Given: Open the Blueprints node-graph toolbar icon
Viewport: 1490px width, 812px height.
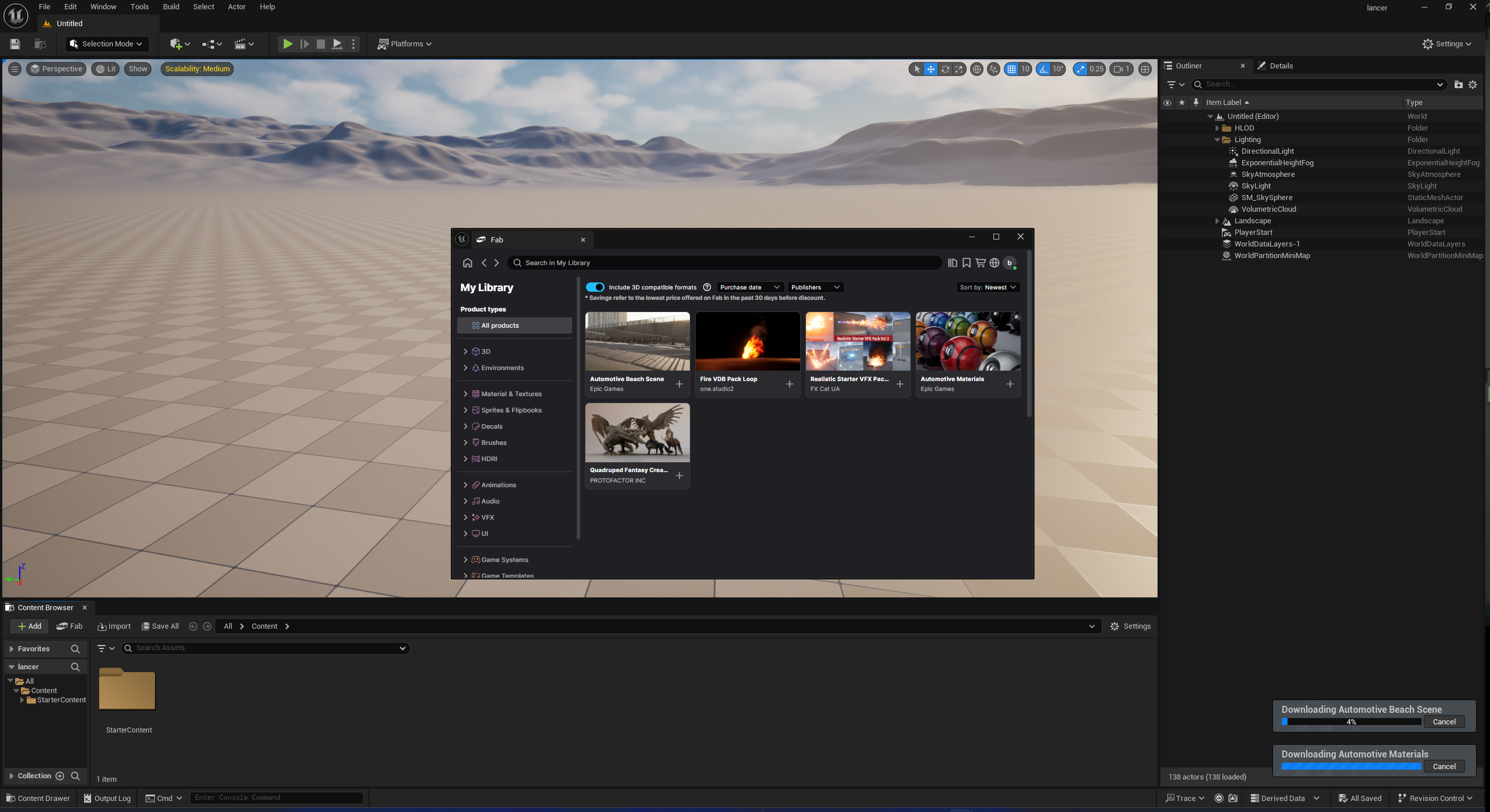Looking at the screenshot, I should (212, 44).
